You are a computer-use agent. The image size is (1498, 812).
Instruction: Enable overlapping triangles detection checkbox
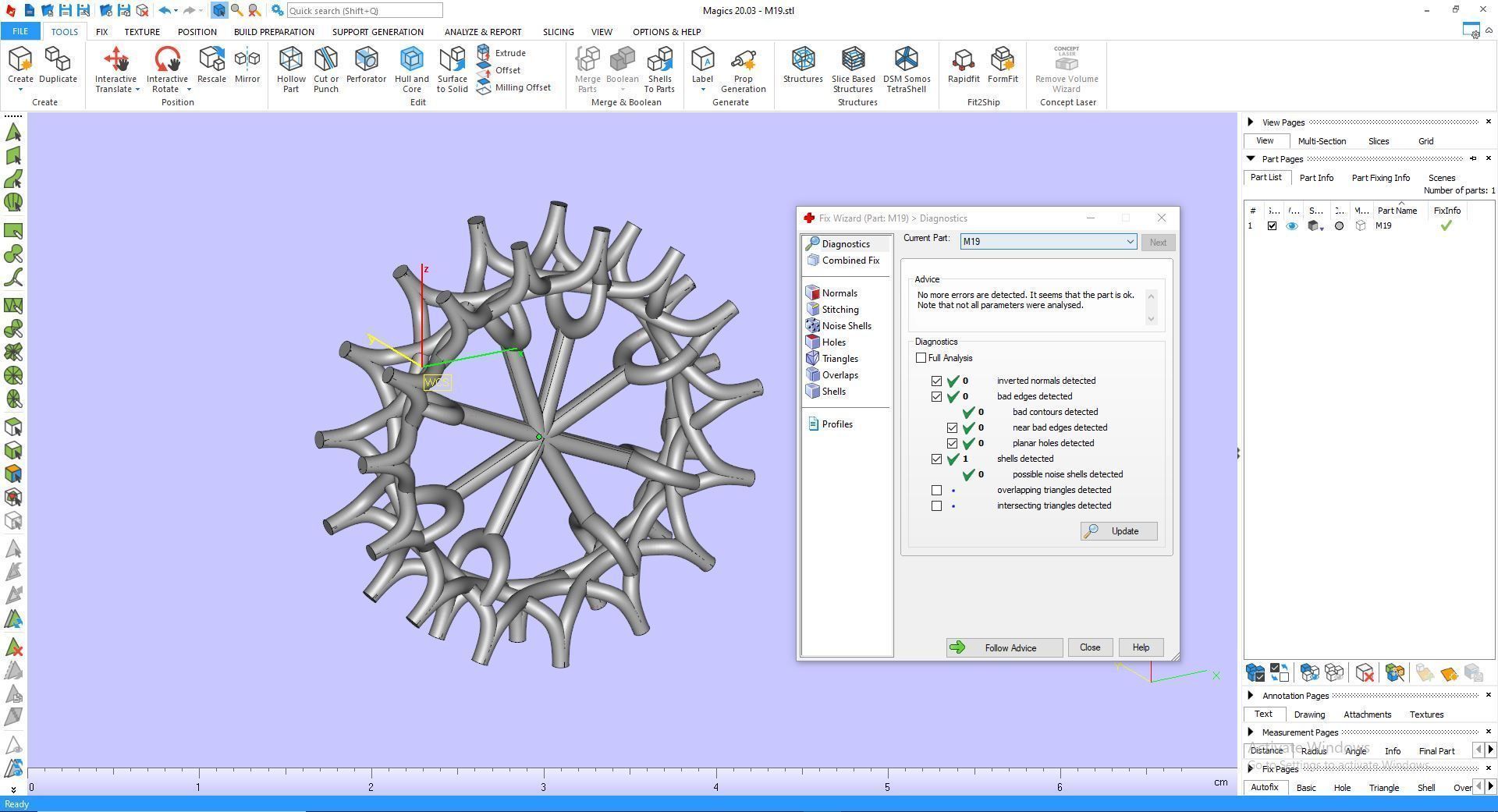click(937, 490)
